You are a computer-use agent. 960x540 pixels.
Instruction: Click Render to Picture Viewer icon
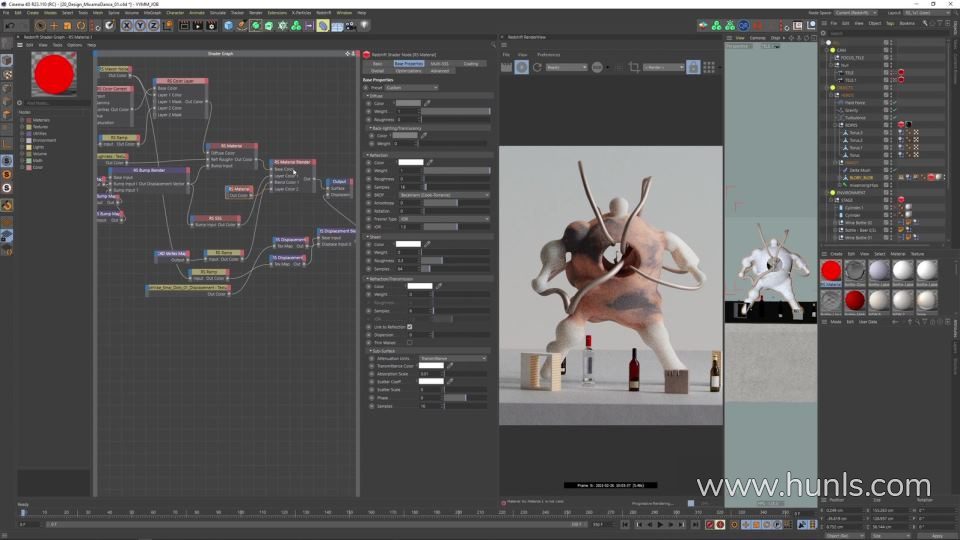pyautogui.click(x=197, y=26)
